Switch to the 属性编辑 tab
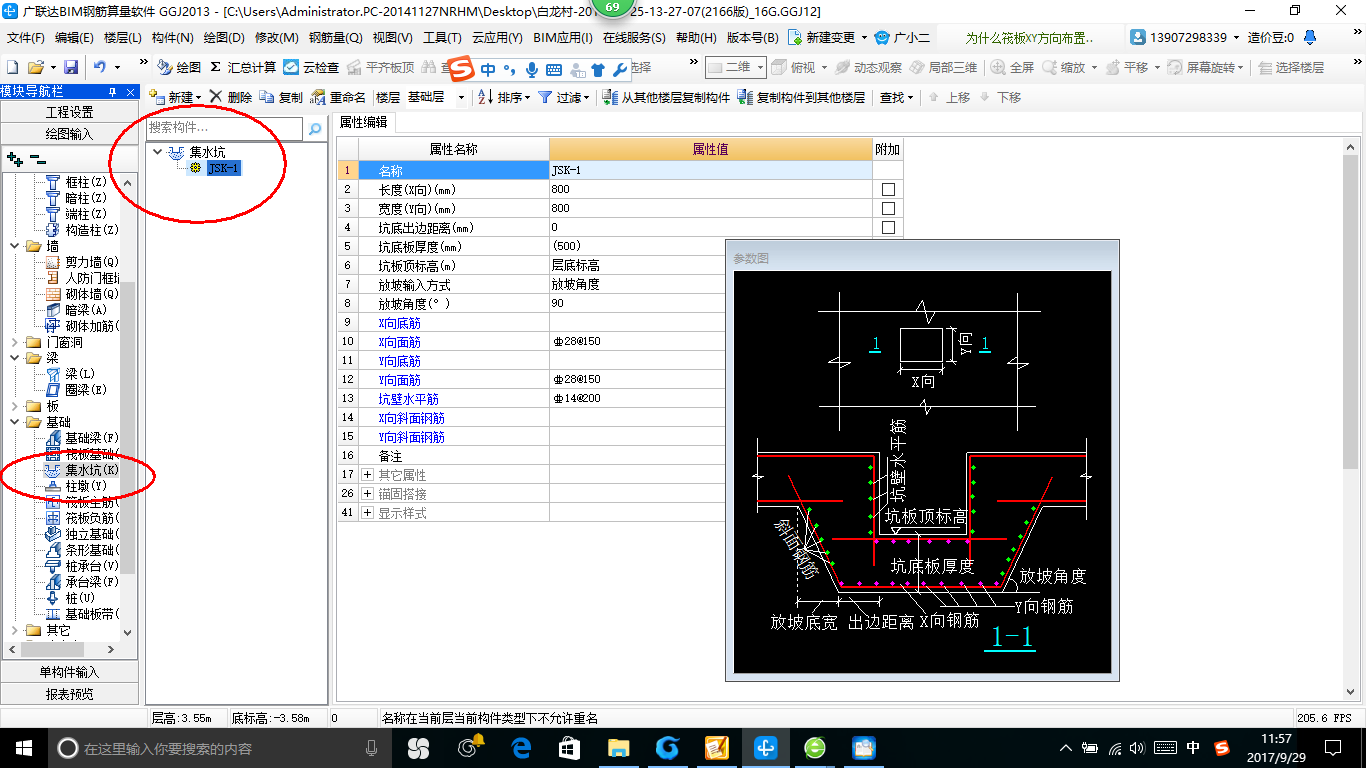Image resolution: width=1366 pixels, height=768 pixels. (x=363, y=122)
